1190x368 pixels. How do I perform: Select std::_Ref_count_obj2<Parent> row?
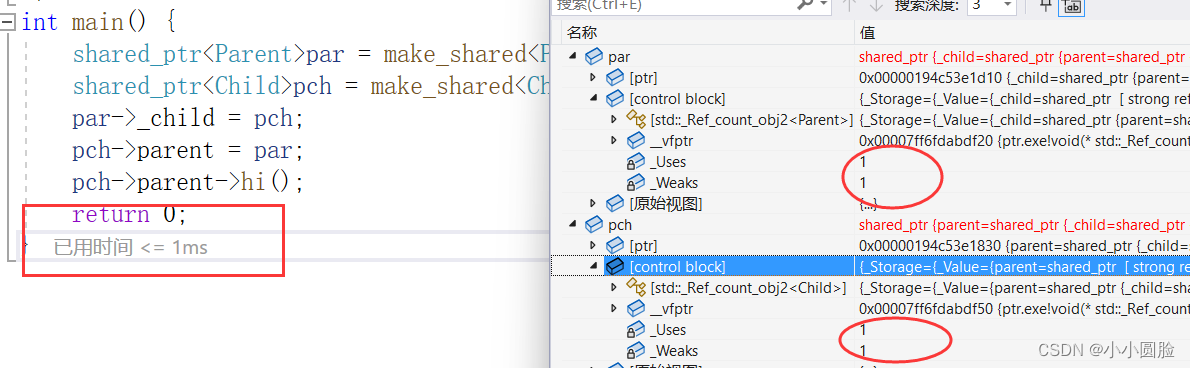(x=751, y=119)
